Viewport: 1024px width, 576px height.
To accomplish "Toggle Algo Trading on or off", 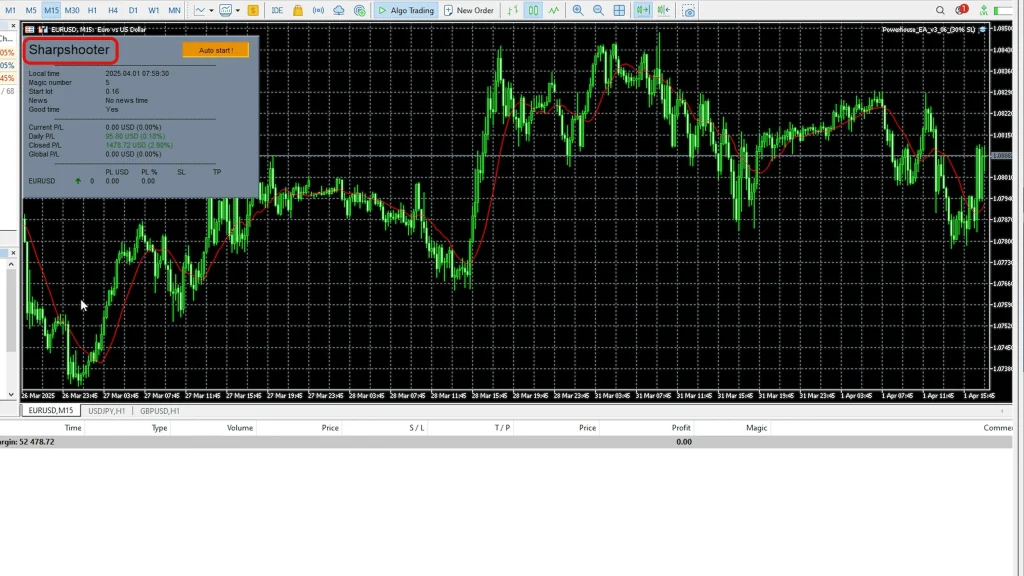I will pos(405,10).
